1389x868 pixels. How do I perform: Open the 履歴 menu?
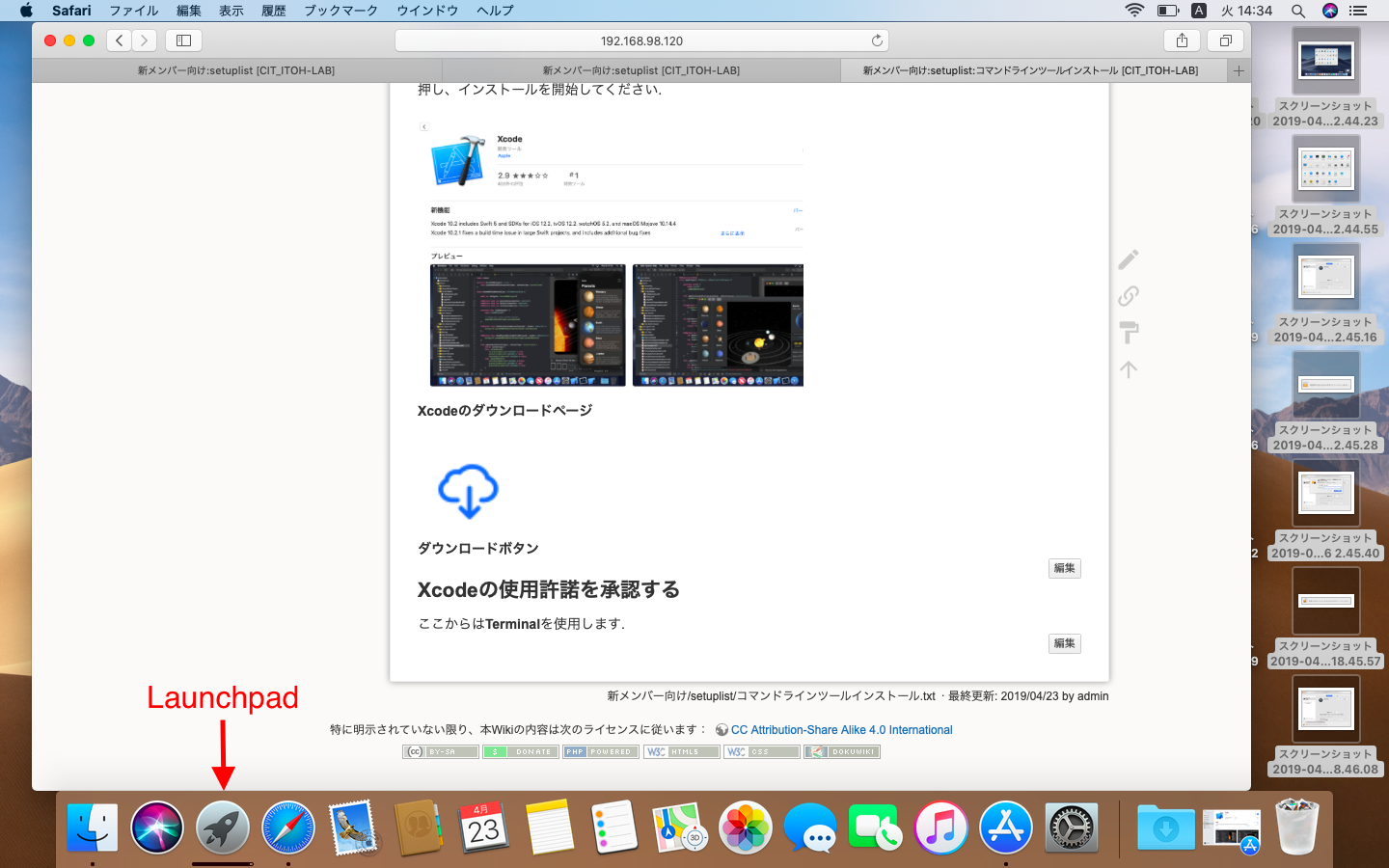pos(274,11)
